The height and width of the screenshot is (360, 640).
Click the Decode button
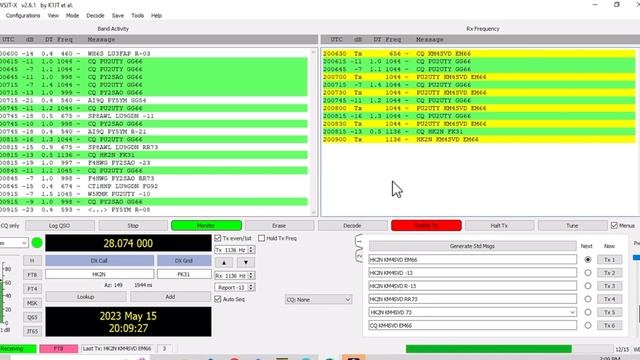pos(352,225)
